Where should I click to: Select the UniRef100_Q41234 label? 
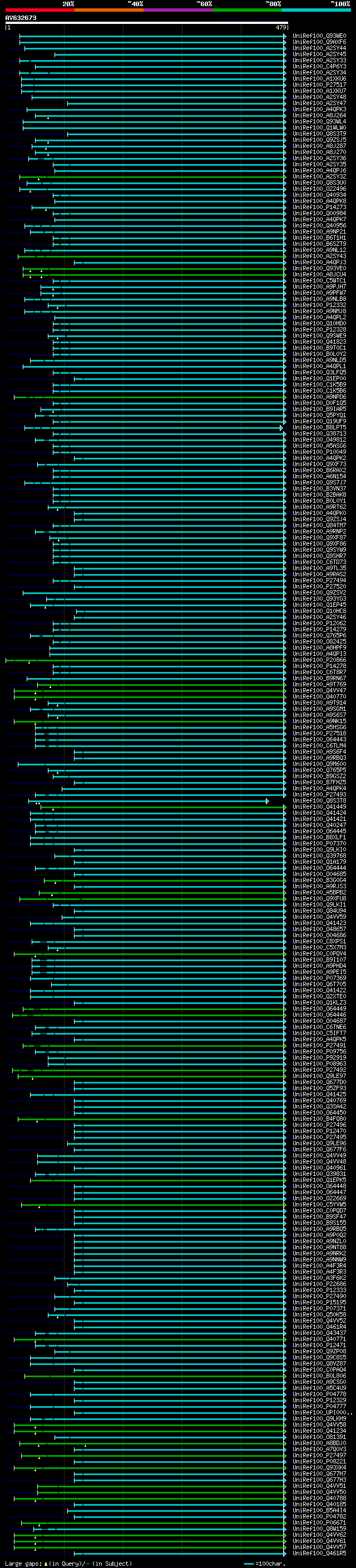319,1432
